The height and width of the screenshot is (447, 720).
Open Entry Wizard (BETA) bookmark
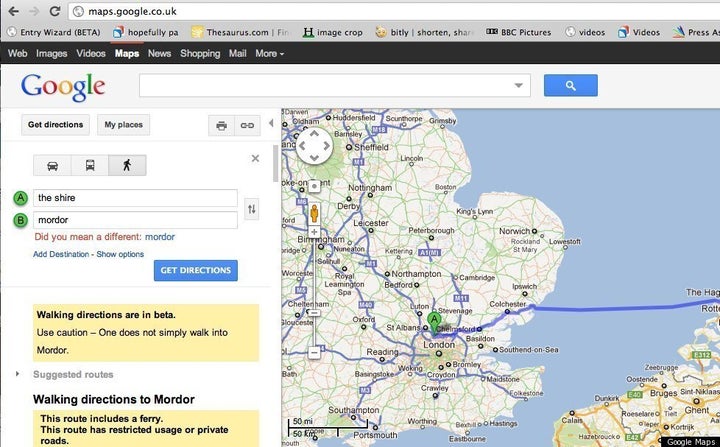point(55,32)
